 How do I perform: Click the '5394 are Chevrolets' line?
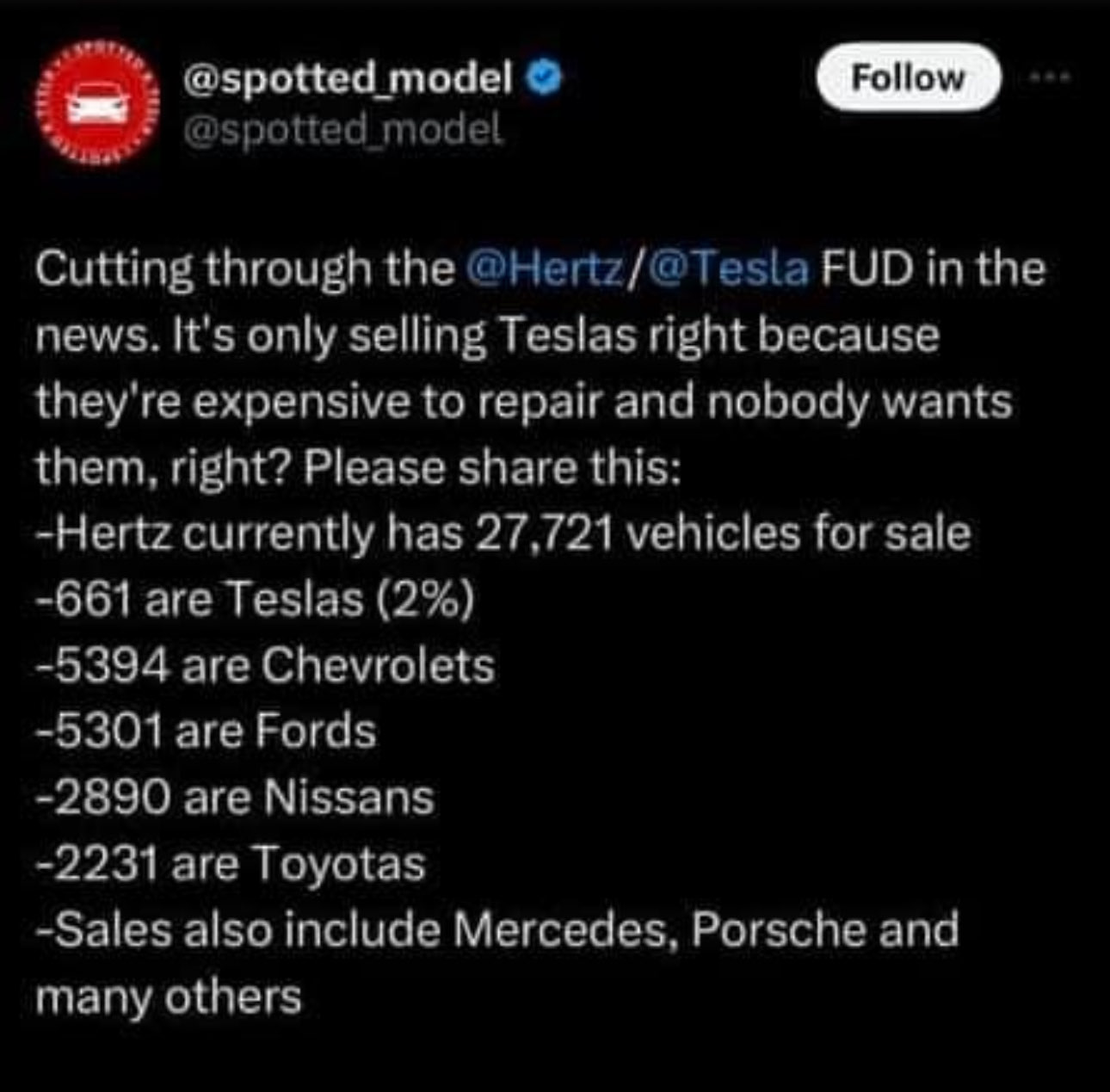pos(265,665)
